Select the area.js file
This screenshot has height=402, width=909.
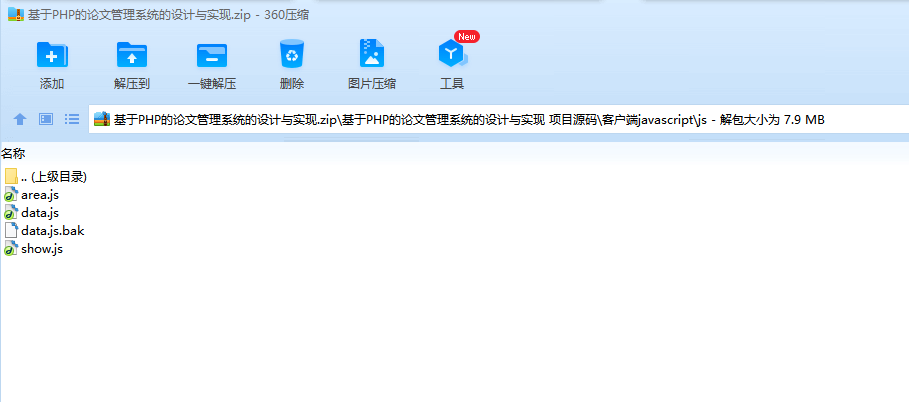coord(39,195)
